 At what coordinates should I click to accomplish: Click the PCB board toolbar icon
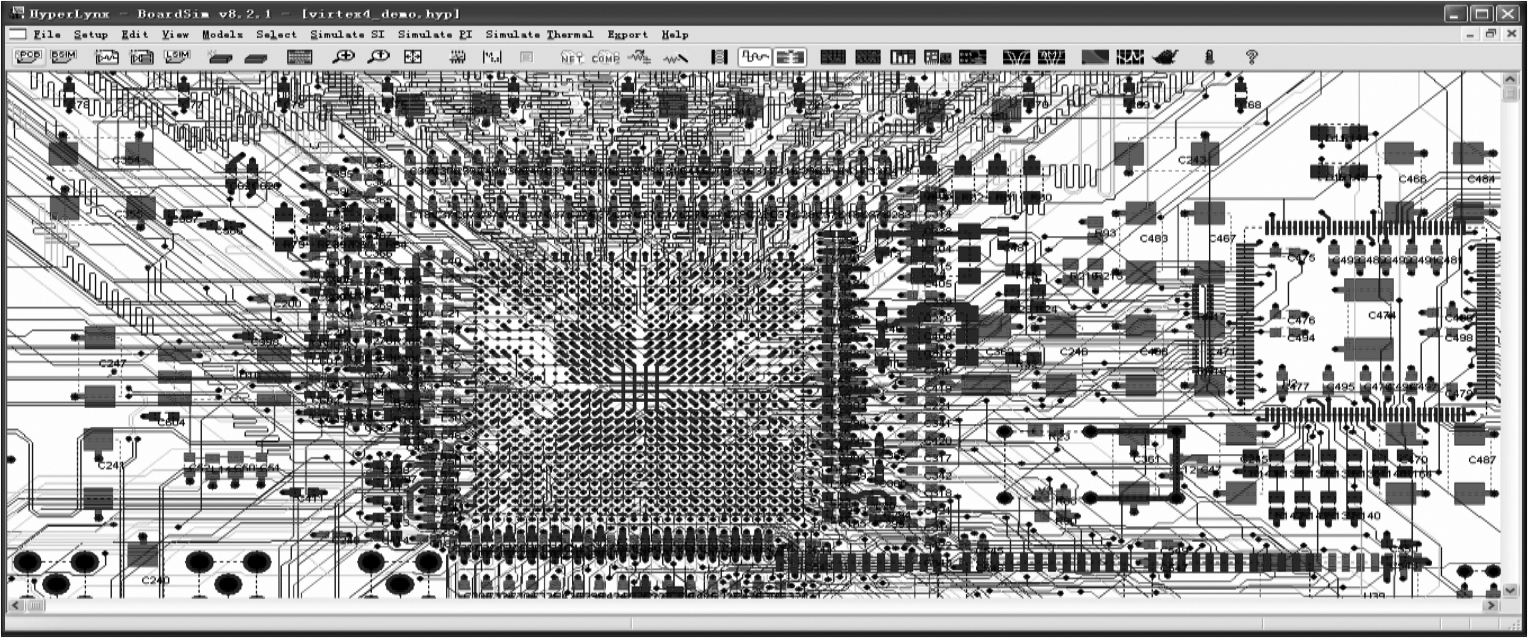click(29, 56)
